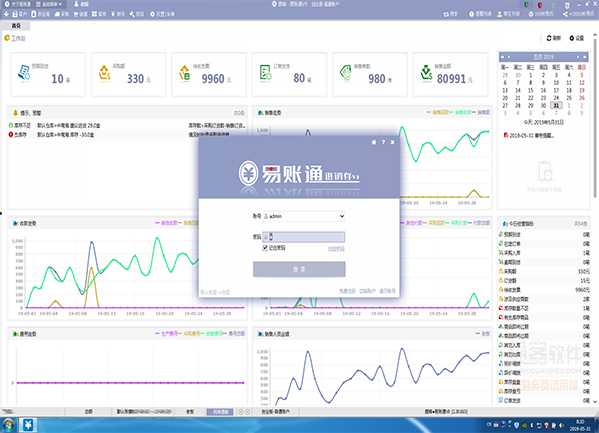
Task: Expand the 系统菜单 system menu dropdown
Action: 49,4
